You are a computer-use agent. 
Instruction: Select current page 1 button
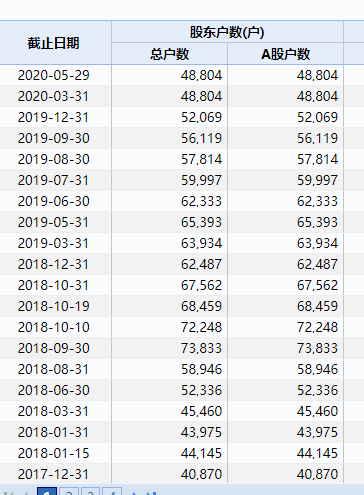[47, 491]
